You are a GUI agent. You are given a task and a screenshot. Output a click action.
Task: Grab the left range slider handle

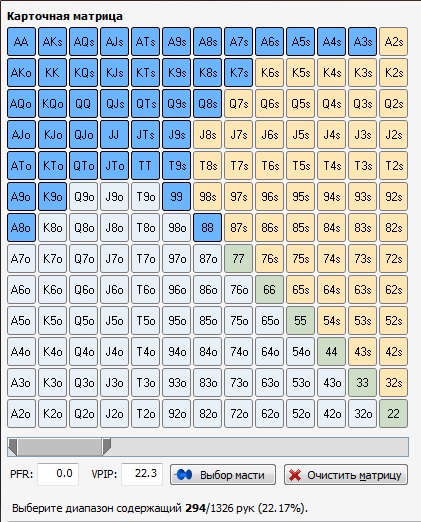point(13,447)
